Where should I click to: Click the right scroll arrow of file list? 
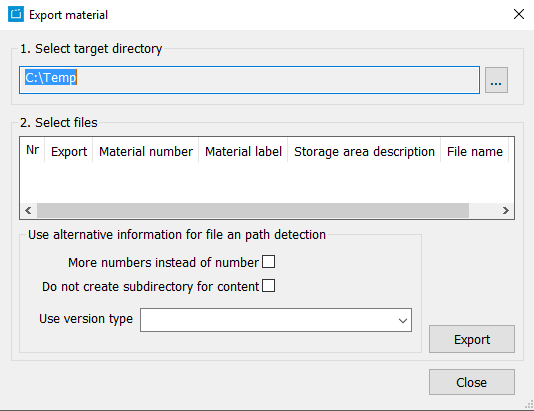(x=506, y=210)
